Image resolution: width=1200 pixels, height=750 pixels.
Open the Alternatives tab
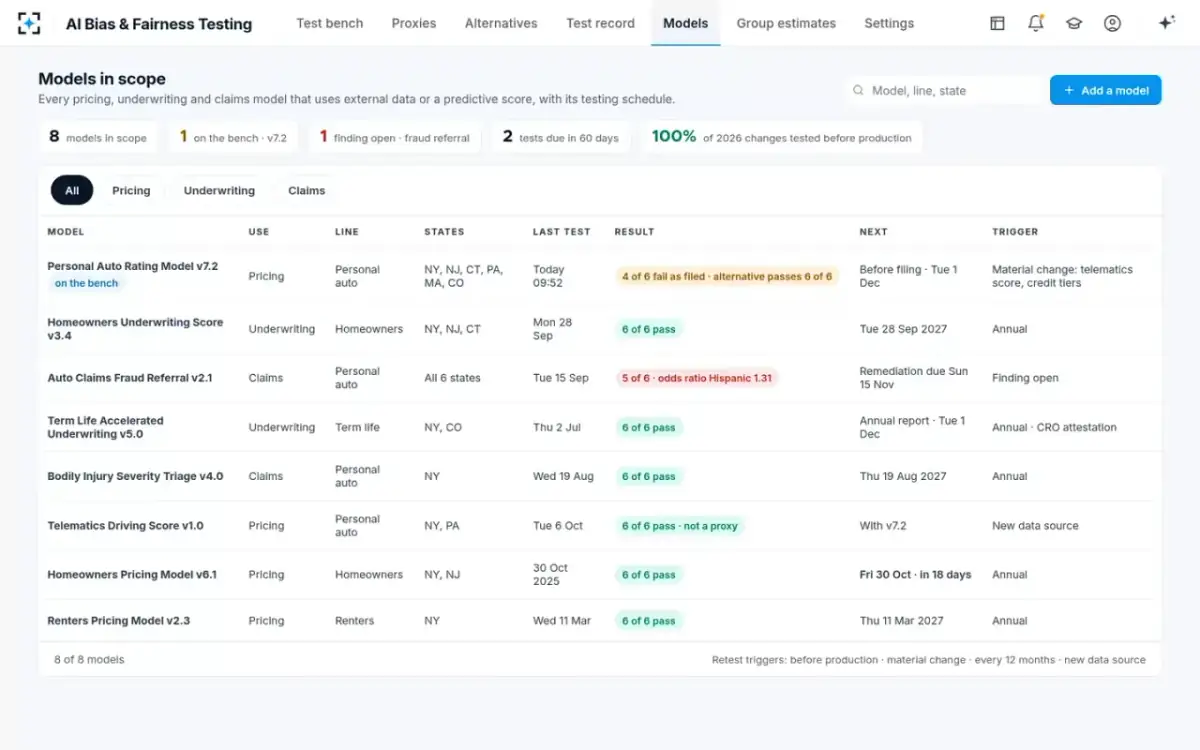501,23
